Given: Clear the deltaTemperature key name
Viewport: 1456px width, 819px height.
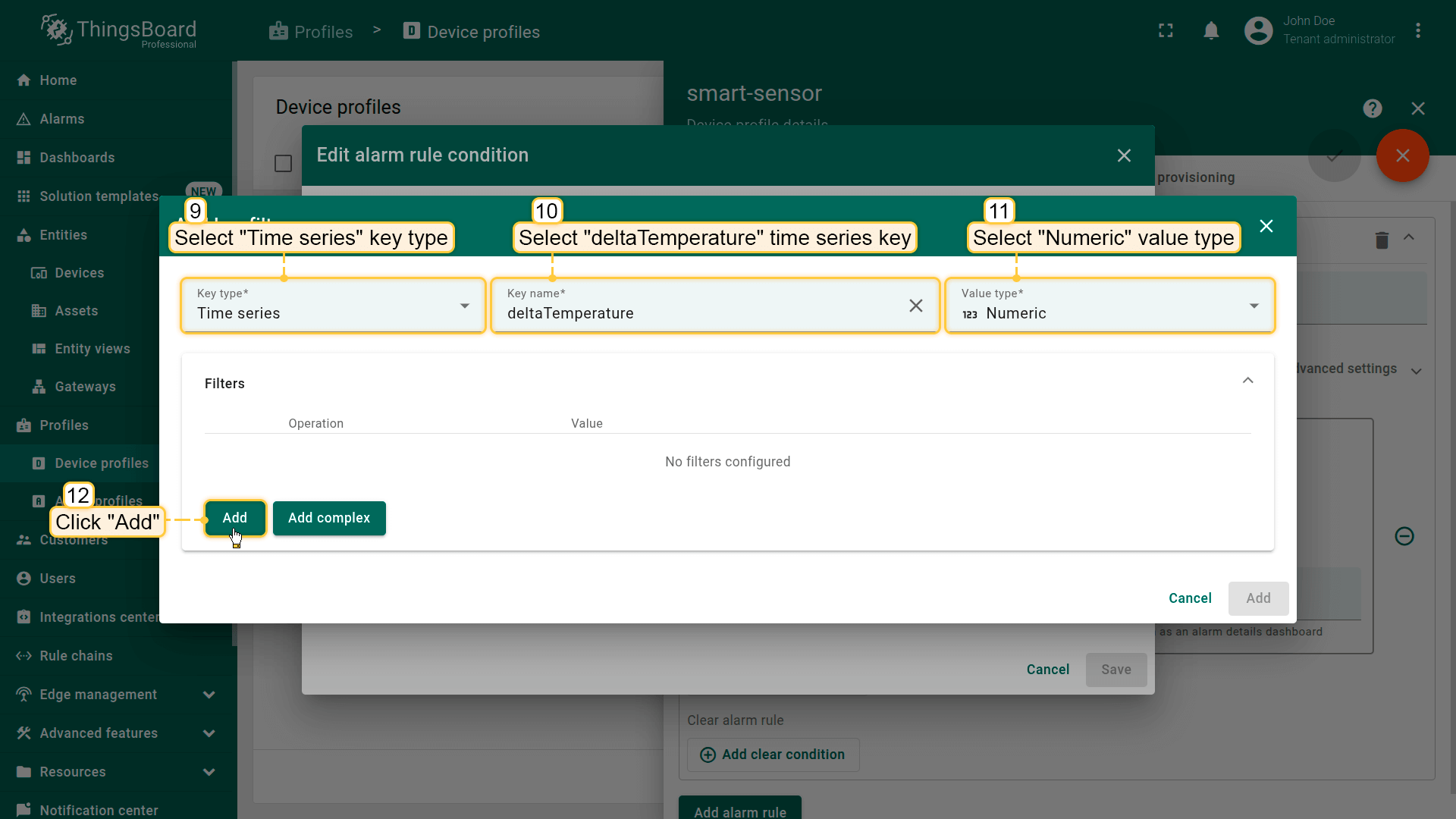Looking at the screenshot, I should click(x=915, y=306).
